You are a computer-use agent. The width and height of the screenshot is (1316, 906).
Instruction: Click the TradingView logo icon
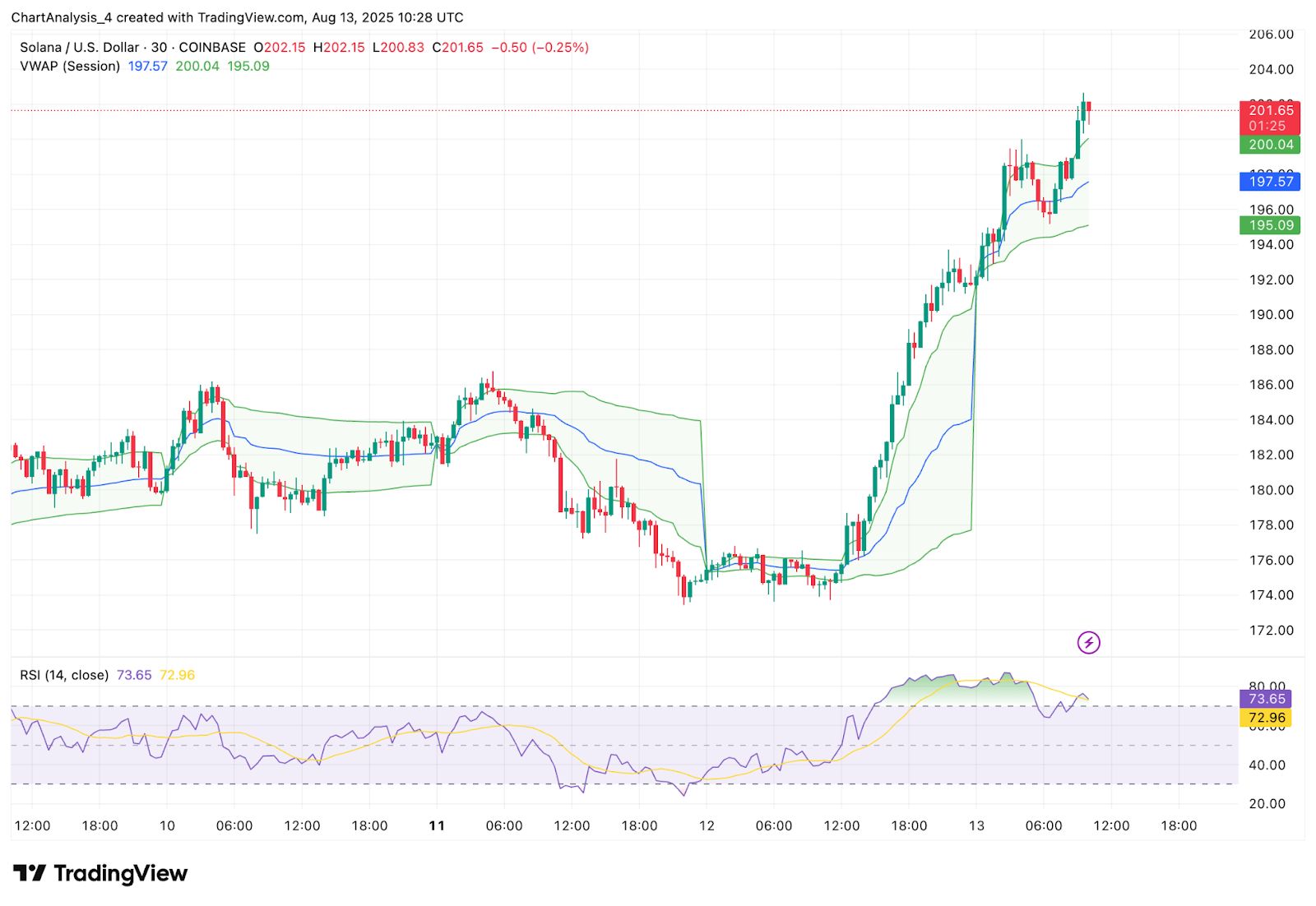[30, 873]
